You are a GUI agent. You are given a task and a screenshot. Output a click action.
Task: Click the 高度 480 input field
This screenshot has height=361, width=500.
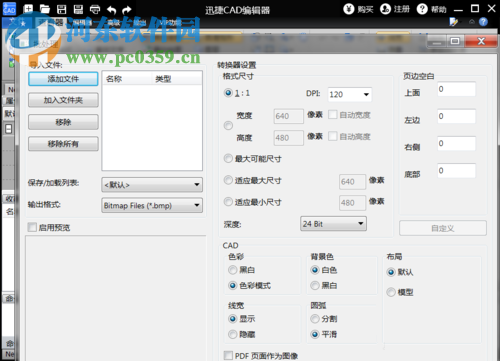(289, 138)
